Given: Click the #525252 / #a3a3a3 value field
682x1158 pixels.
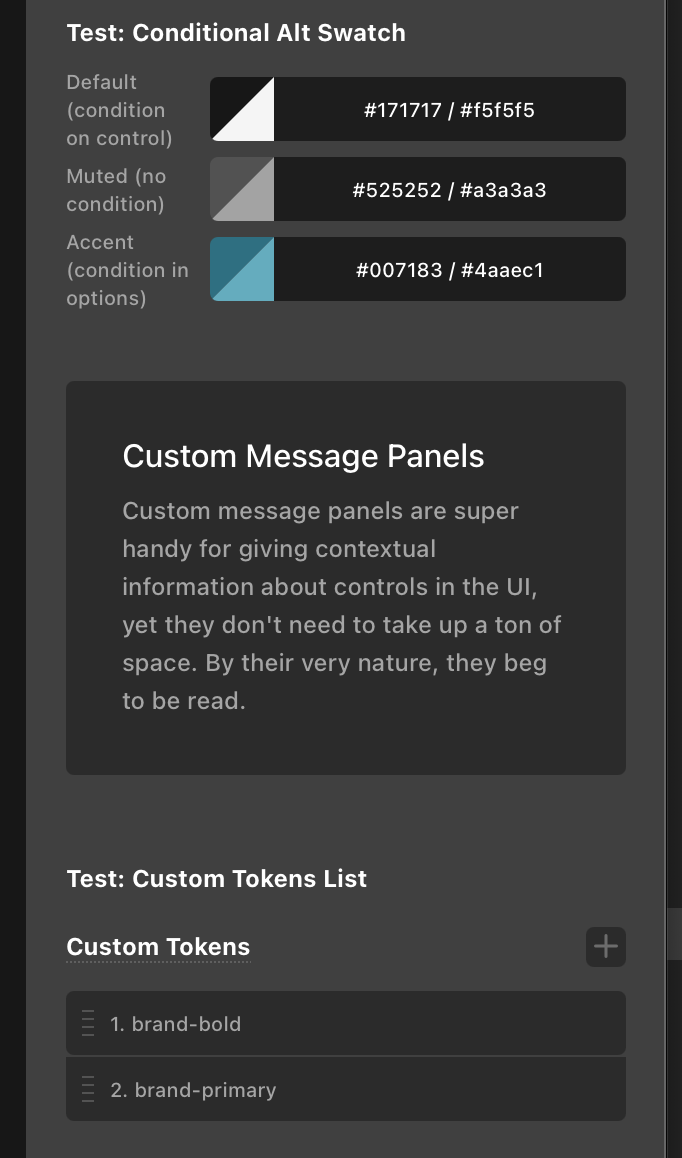Looking at the screenshot, I should coord(449,189).
